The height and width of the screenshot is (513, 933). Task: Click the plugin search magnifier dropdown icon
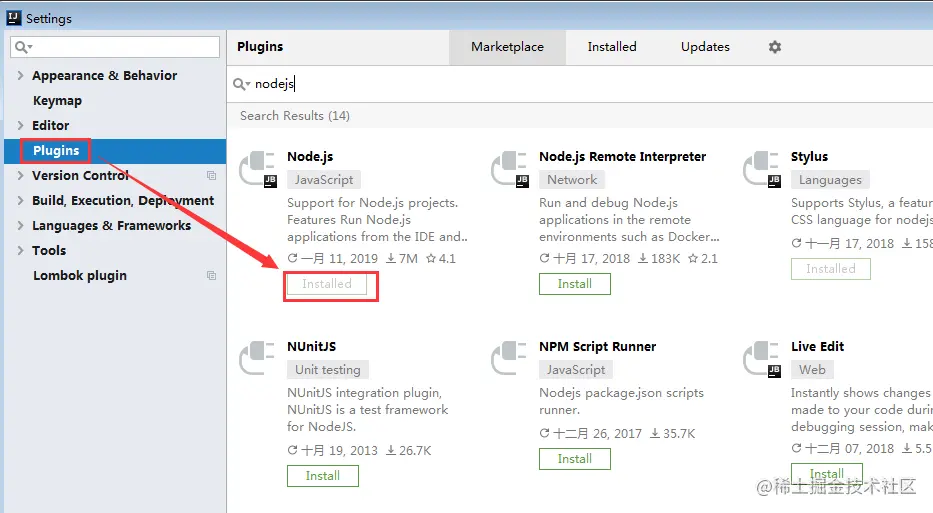point(241,84)
